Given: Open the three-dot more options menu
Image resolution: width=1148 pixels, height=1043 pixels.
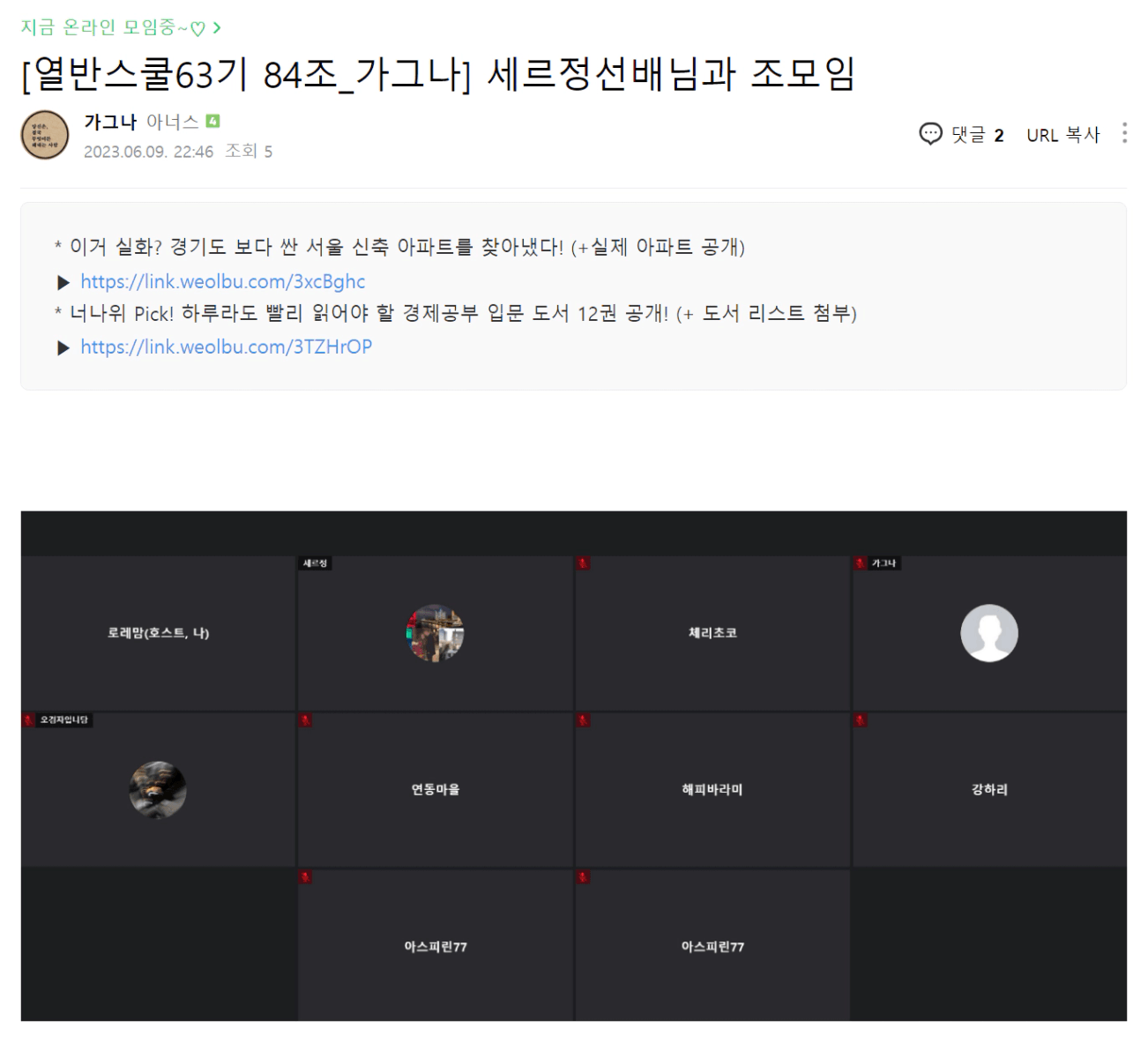Looking at the screenshot, I should click(1124, 133).
